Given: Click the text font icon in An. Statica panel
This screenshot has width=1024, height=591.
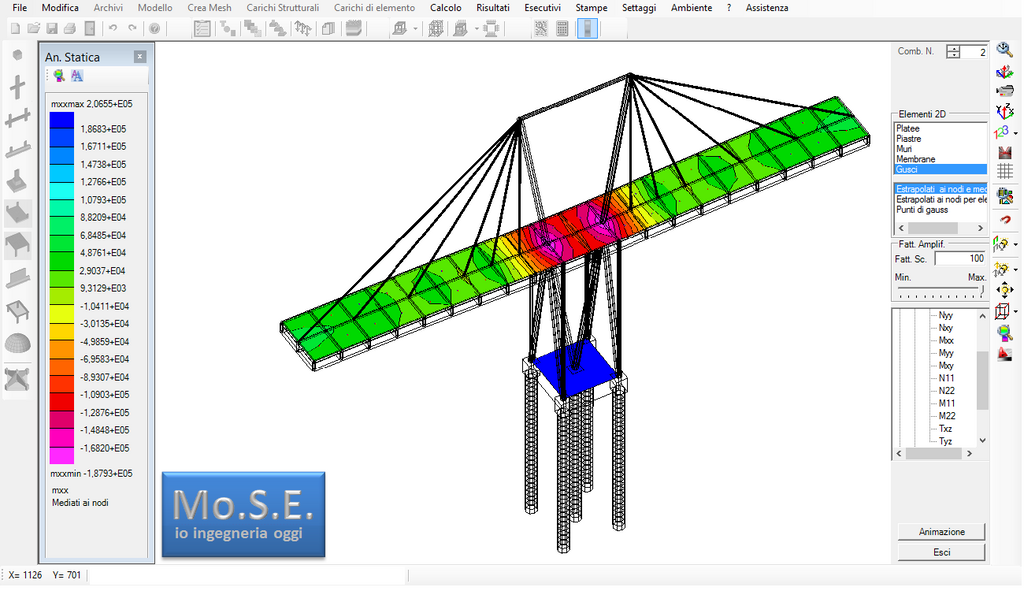Looking at the screenshot, I should 77,76.
